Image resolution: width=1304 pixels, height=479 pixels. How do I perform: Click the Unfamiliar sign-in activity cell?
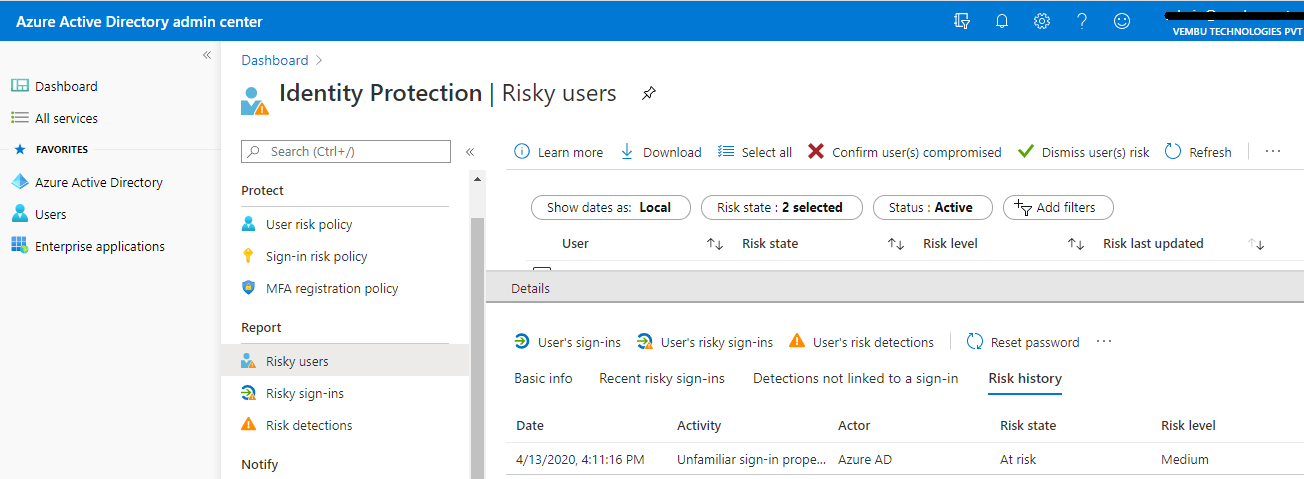752,459
